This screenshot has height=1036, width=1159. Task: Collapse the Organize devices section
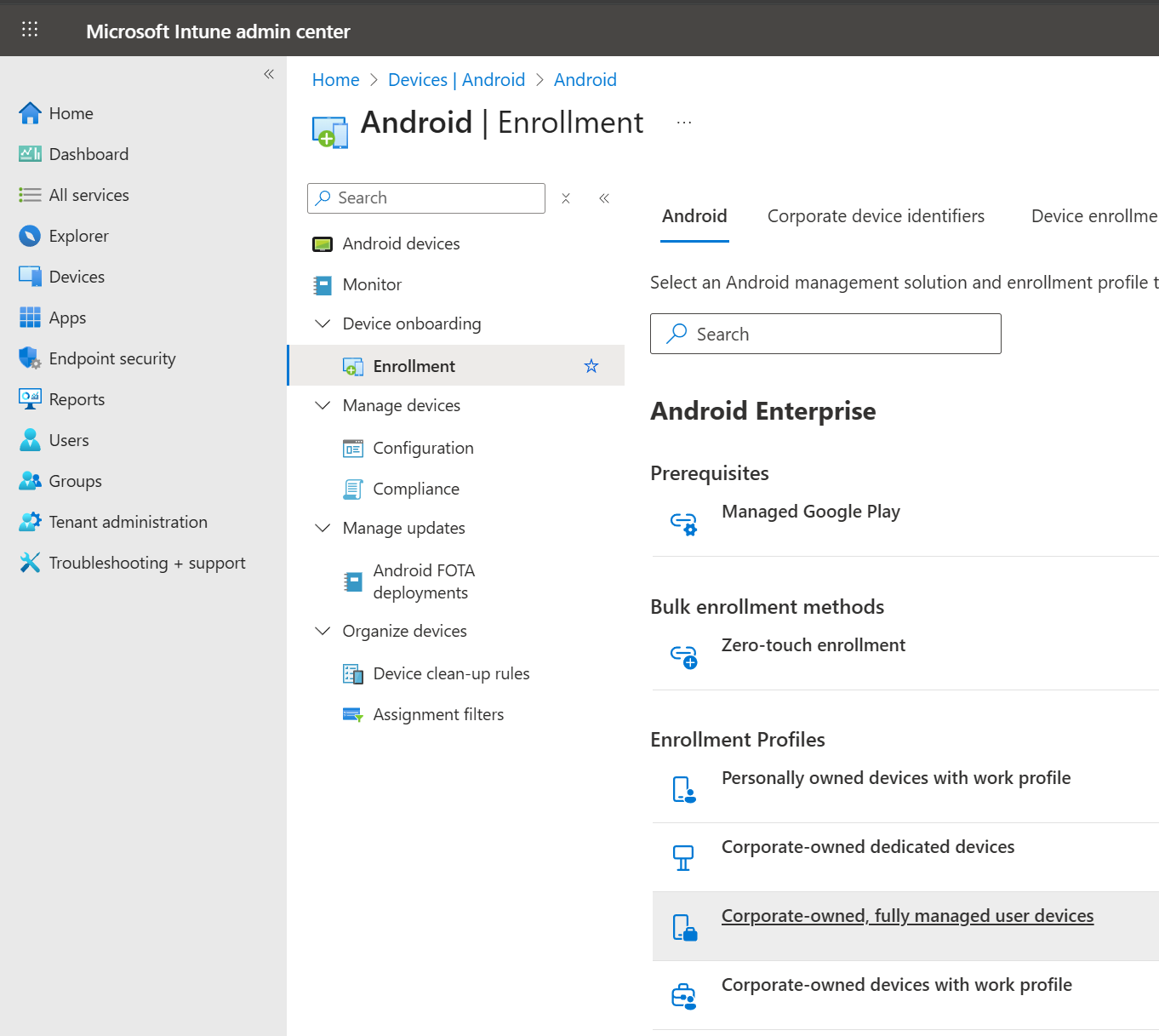pos(323,631)
